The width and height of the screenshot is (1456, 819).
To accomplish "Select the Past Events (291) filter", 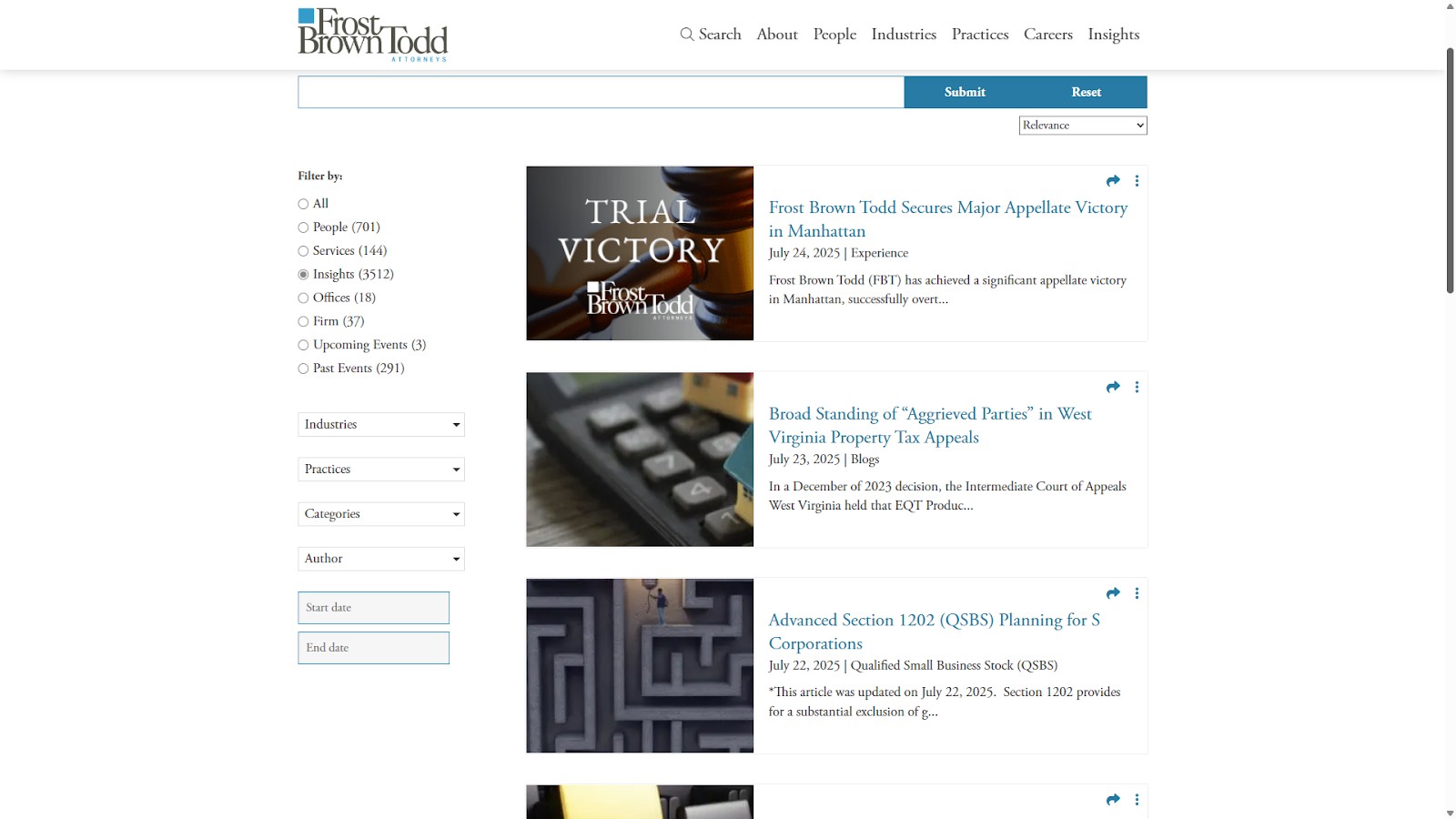I will pos(303,369).
